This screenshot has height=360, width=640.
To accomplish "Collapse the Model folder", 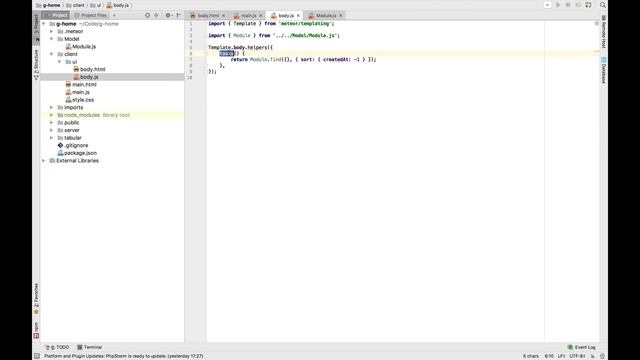I will pyautogui.click(x=52, y=39).
